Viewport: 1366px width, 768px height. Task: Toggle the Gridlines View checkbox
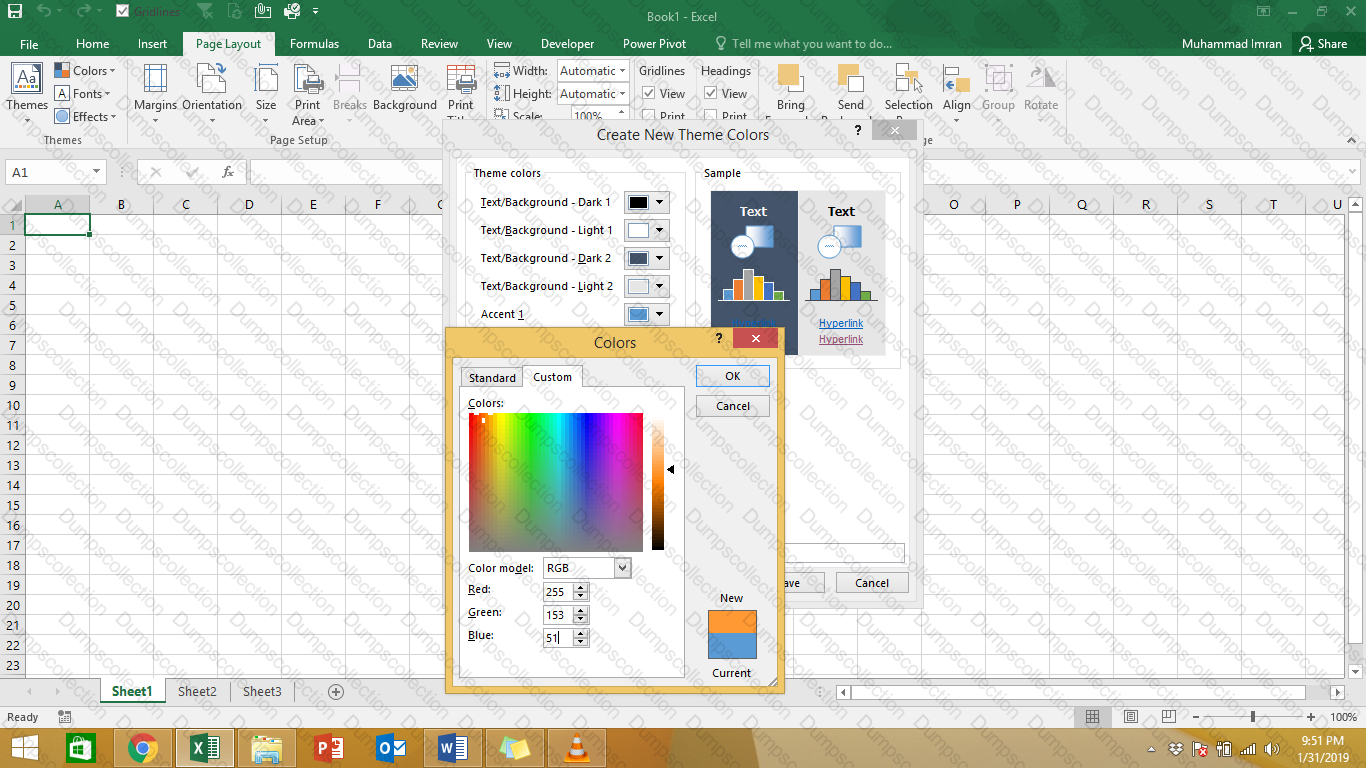648,94
